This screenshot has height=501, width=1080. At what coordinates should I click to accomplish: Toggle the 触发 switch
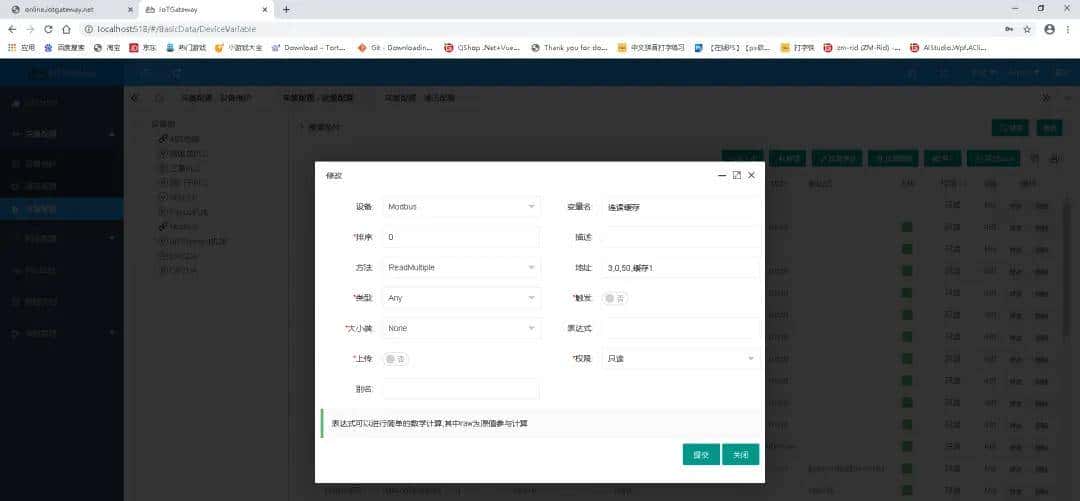click(615, 298)
